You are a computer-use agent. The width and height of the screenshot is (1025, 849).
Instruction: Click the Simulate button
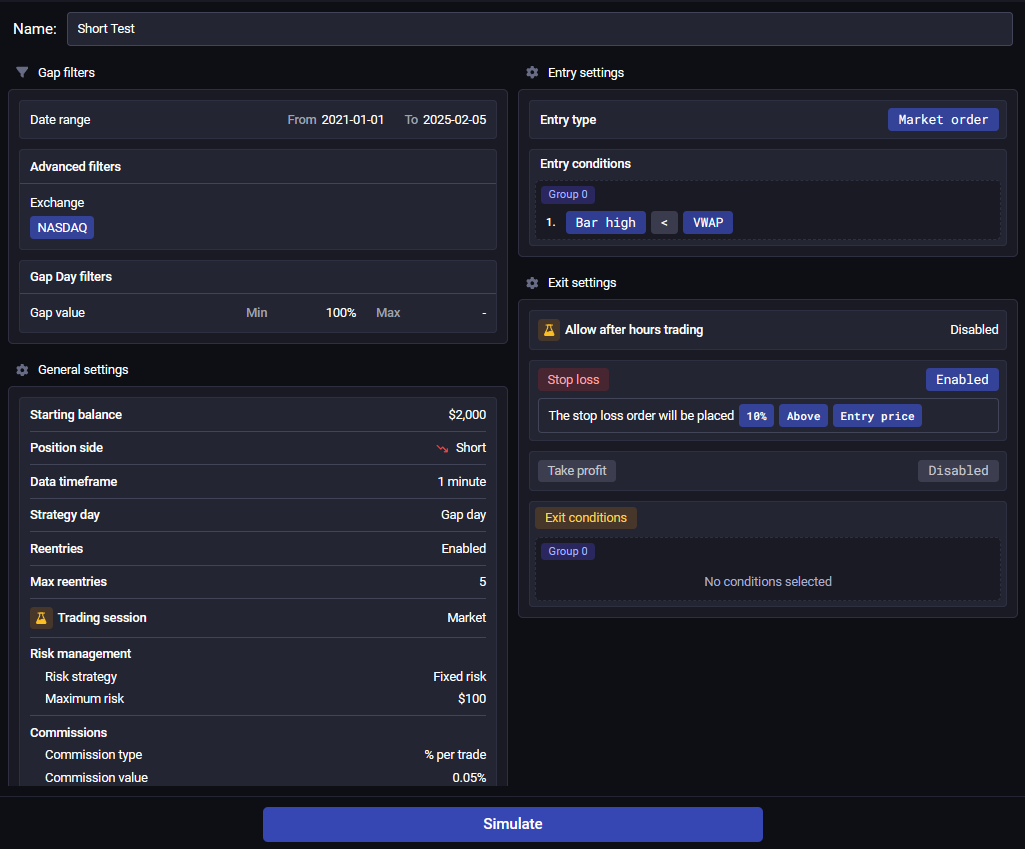tap(512, 824)
